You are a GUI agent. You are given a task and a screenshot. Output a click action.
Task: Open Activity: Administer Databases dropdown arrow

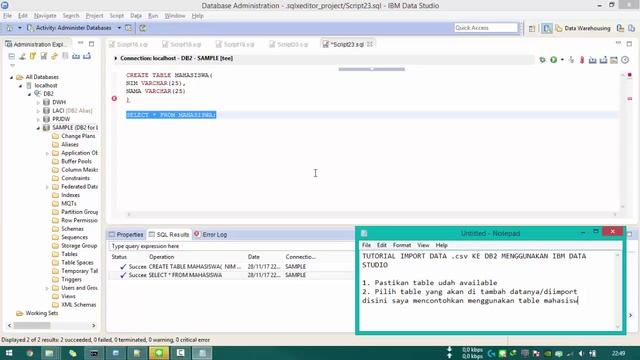coord(119,28)
